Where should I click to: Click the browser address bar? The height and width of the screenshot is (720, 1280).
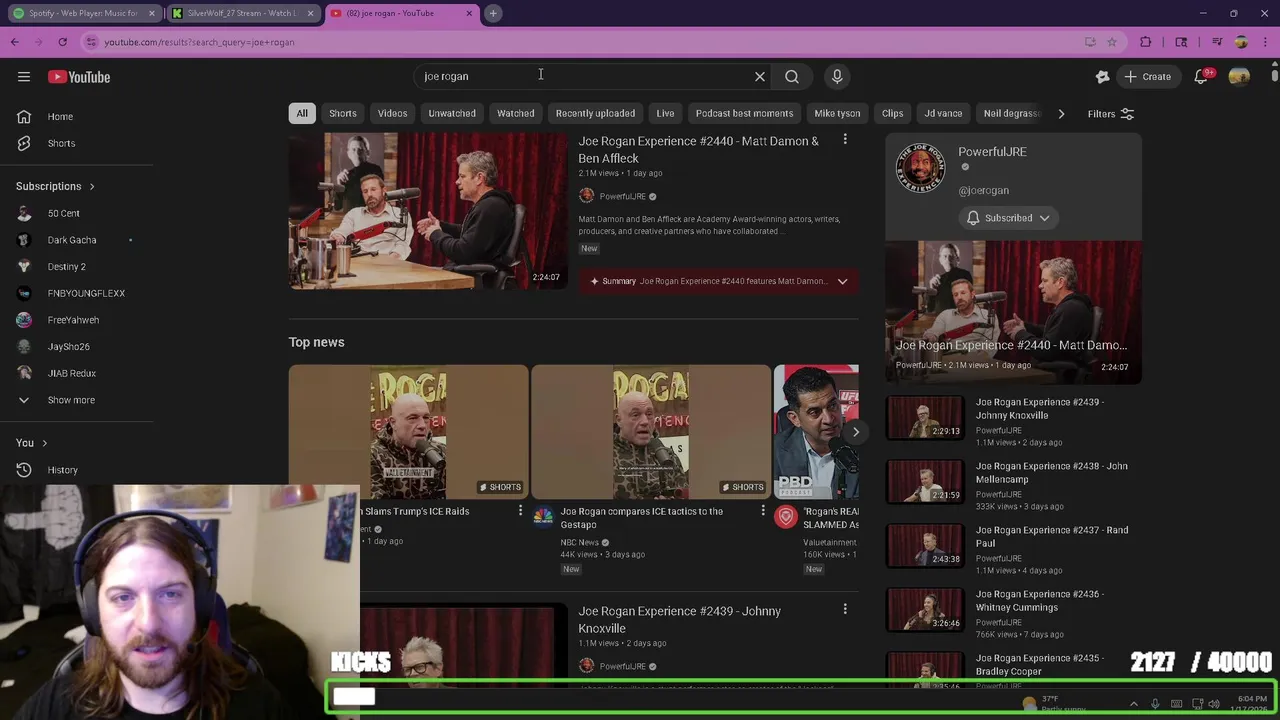click(x=580, y=42)
